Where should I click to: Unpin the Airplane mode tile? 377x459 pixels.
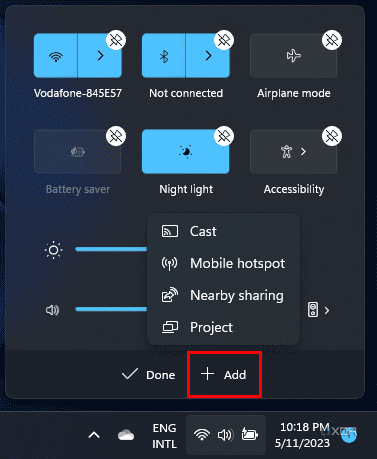point(332,40)
